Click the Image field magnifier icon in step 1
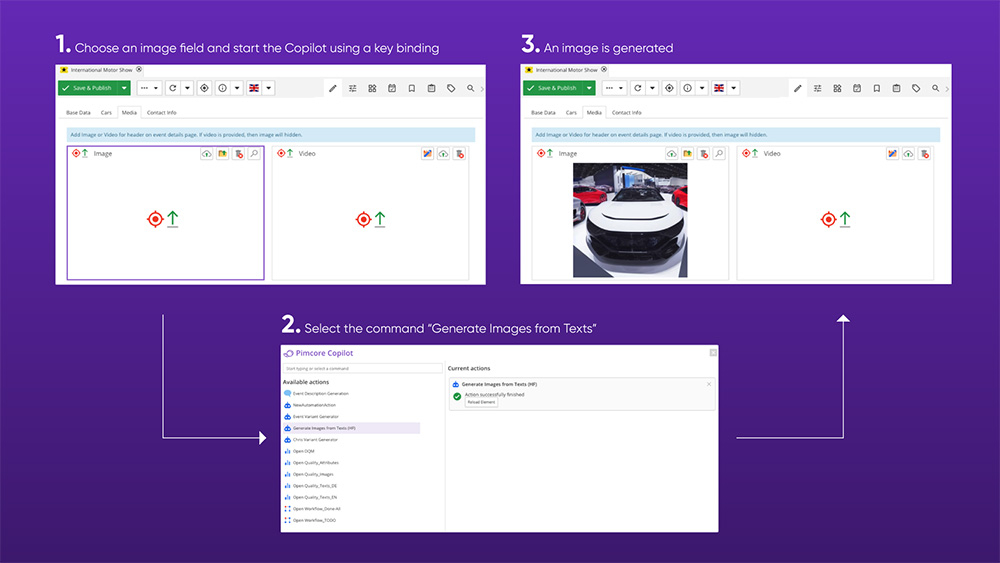This screenshot has height=563, width=1000. [x=254, y=154]
